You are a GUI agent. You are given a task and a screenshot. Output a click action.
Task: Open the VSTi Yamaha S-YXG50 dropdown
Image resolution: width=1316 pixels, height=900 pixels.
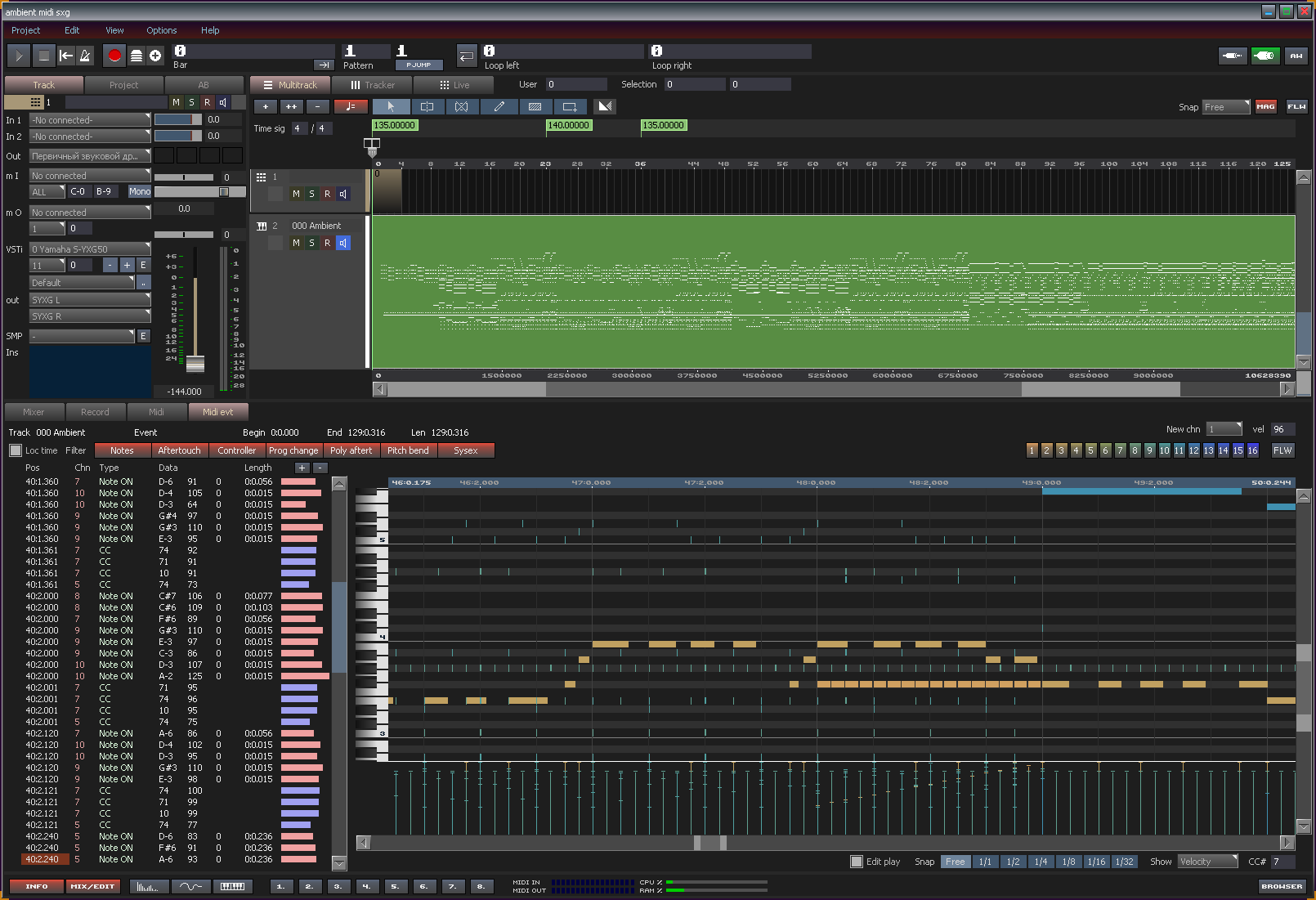(x=90, y=249)
